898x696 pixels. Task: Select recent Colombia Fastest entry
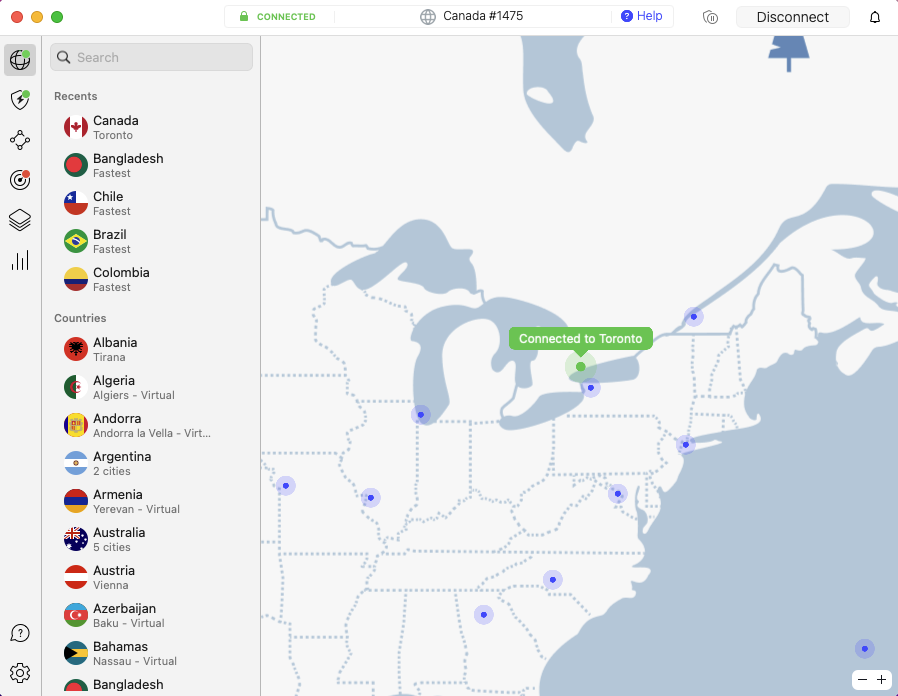point(151,279)
